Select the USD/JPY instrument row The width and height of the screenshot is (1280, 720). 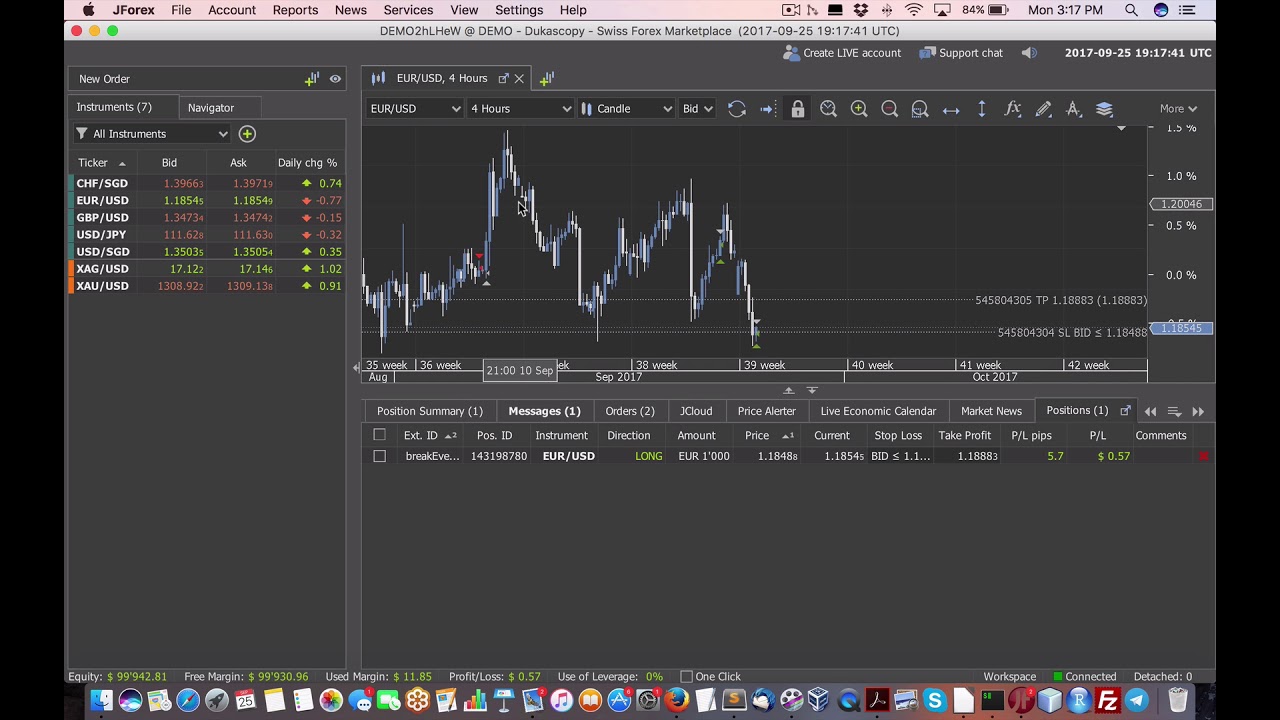click(x=207, y=235)
